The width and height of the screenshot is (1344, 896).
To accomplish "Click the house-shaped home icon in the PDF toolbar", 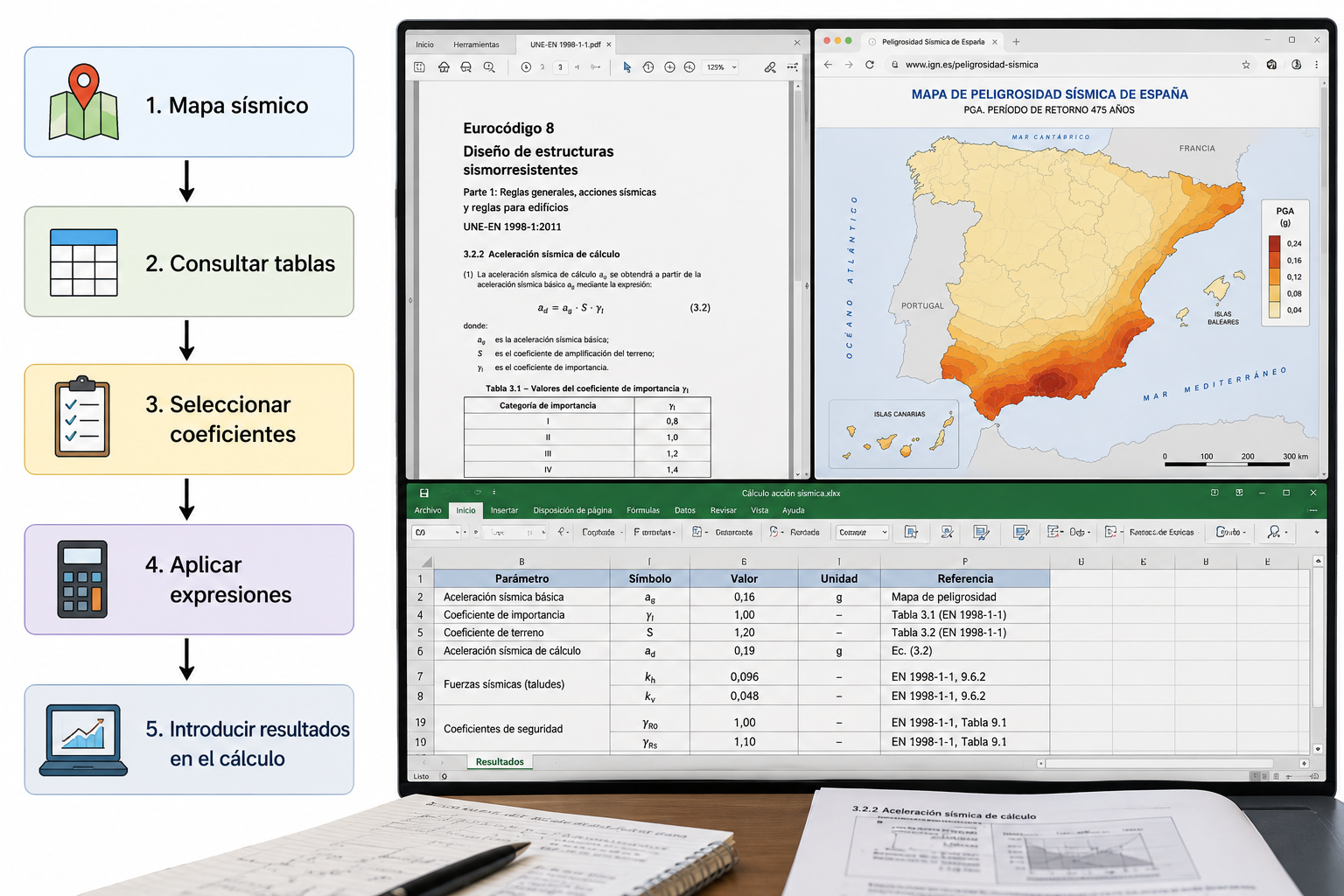I will (x=444, y=67).
